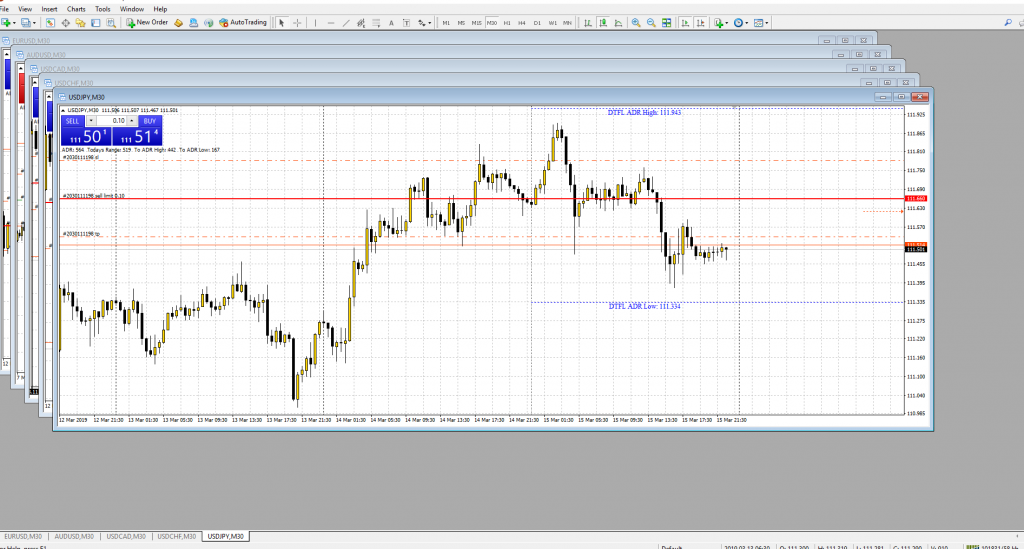Zoom in on the chart
The image size is (1024, 549).
[x=636, y=23]
